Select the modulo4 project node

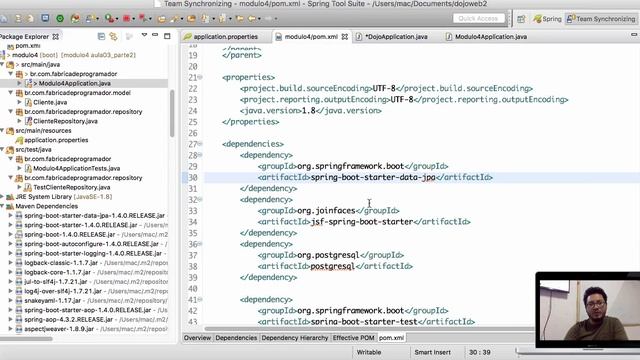24,55
